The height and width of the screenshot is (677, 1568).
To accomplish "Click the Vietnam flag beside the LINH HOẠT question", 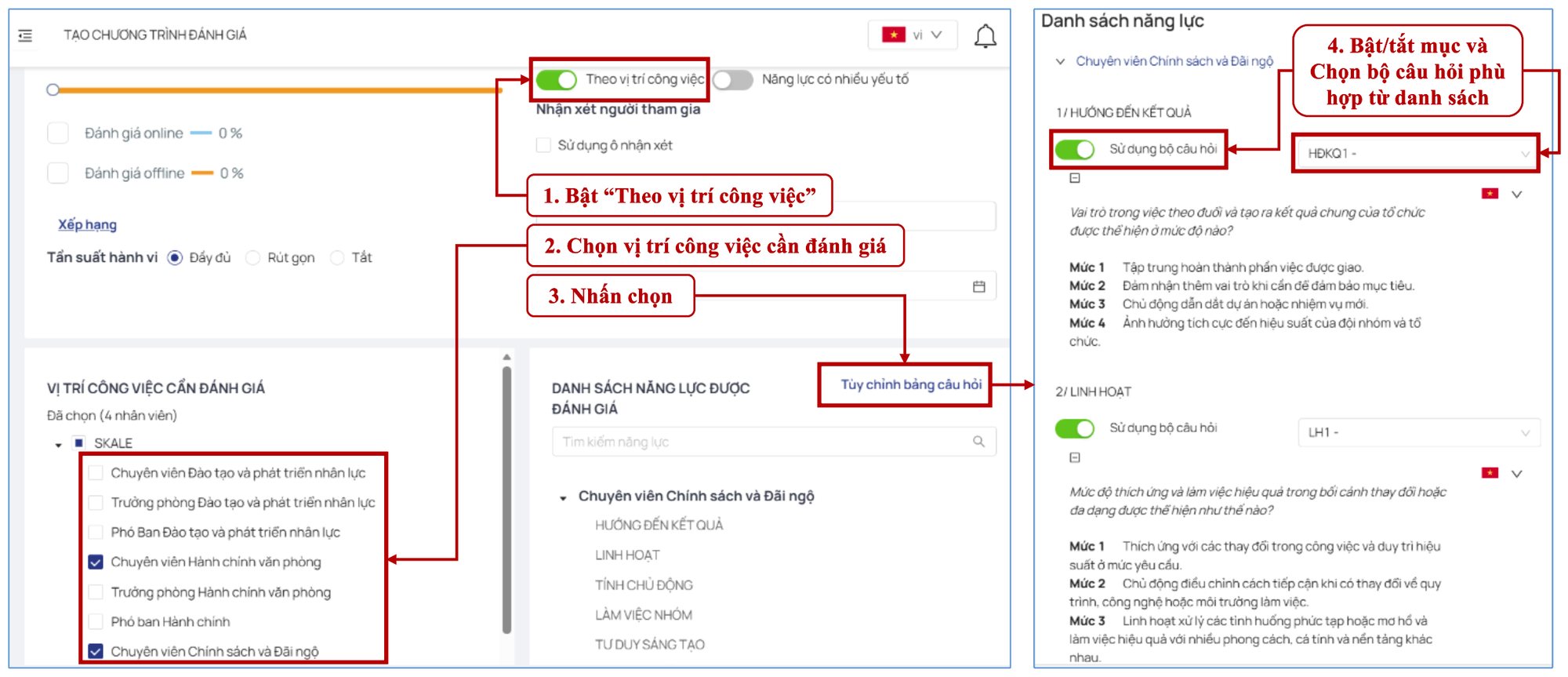I will (1490, 472).
